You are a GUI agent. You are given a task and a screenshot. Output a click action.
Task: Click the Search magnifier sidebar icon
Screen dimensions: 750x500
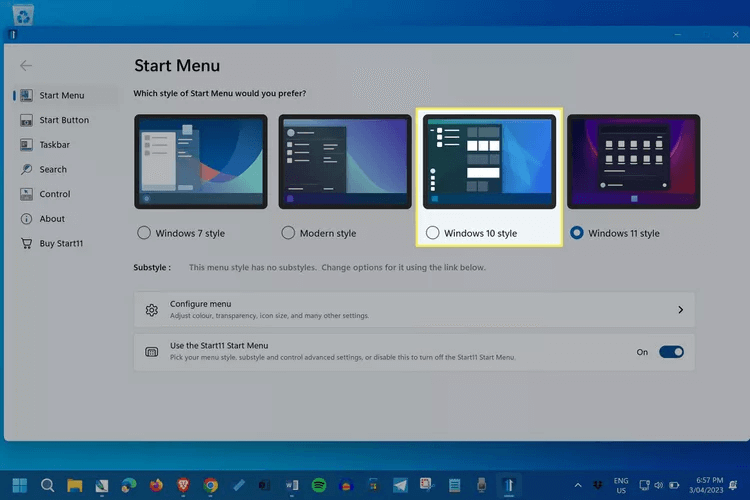(26, 169)
